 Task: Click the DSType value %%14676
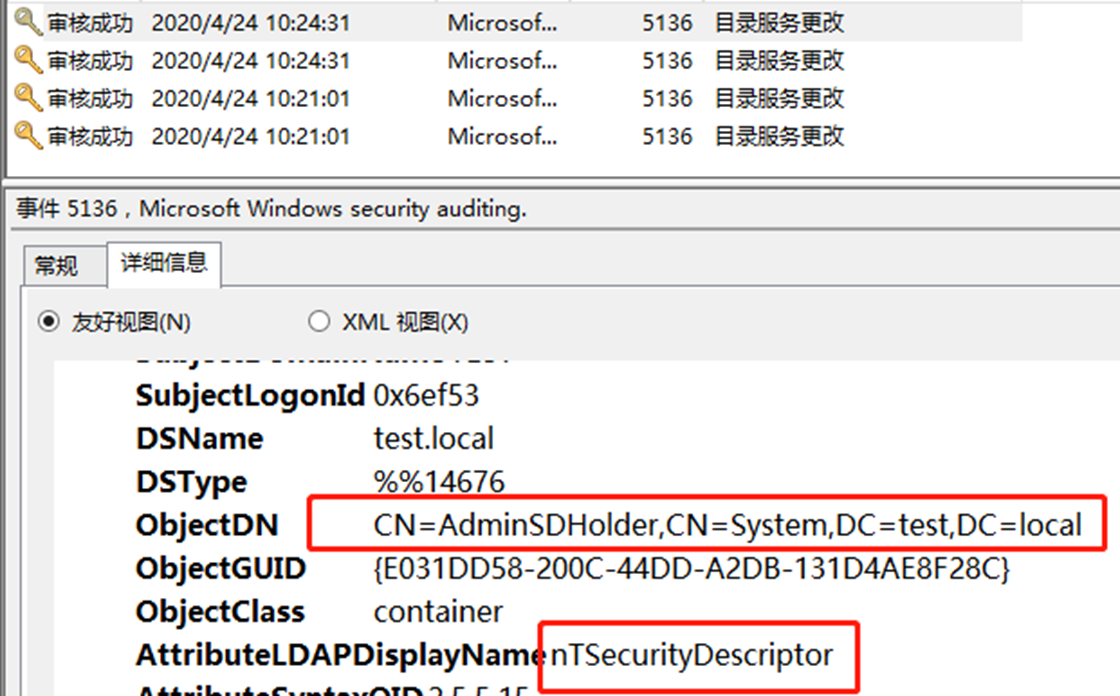click(x=439, y=482)
